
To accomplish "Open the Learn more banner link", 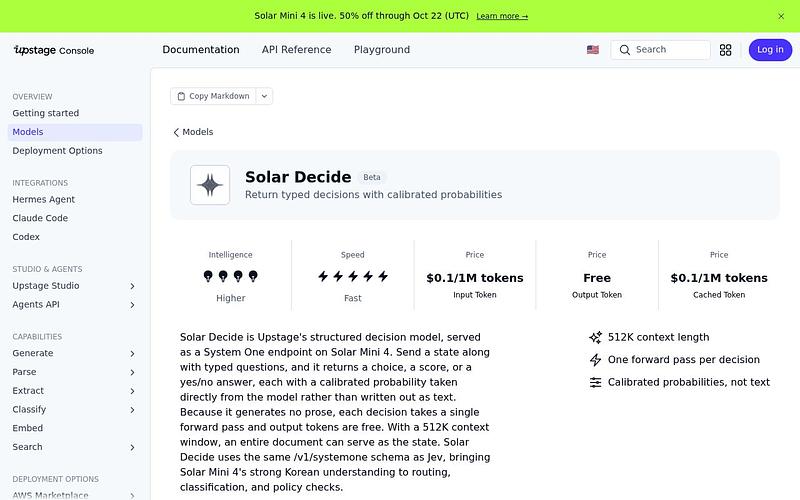I will [502, 16].
